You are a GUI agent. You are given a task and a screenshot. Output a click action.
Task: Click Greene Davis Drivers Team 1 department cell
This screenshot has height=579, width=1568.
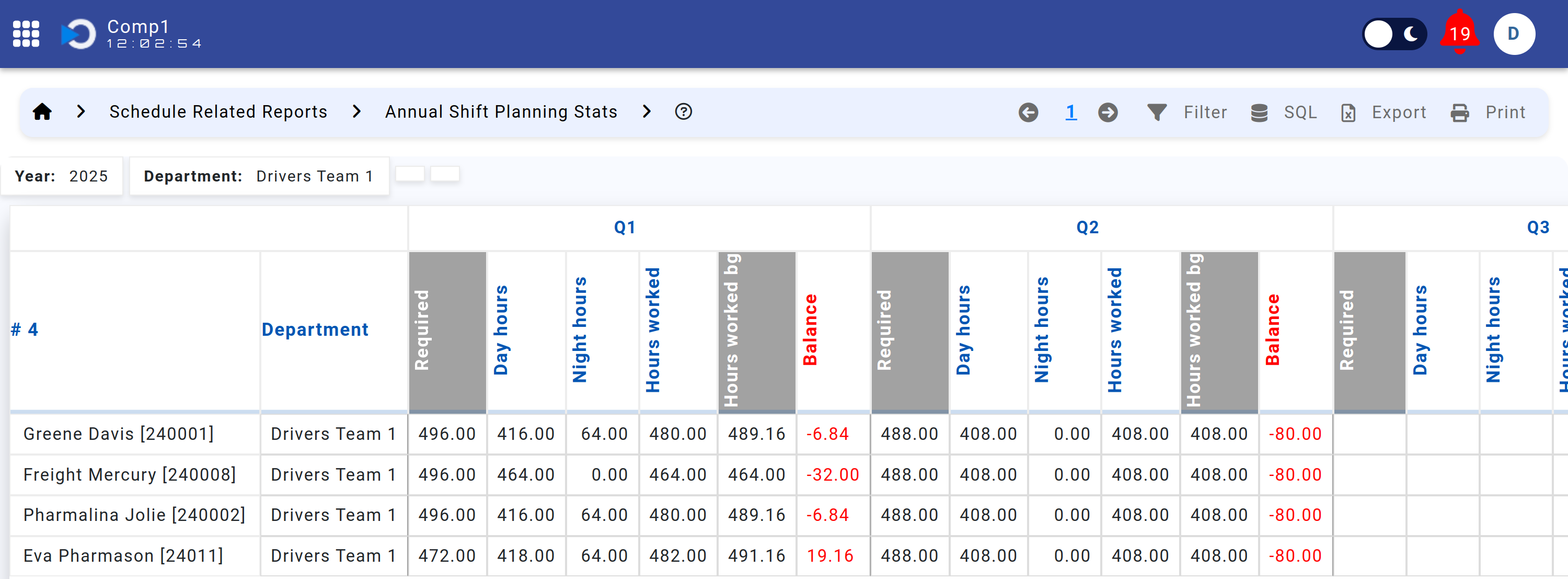point(333,434)
